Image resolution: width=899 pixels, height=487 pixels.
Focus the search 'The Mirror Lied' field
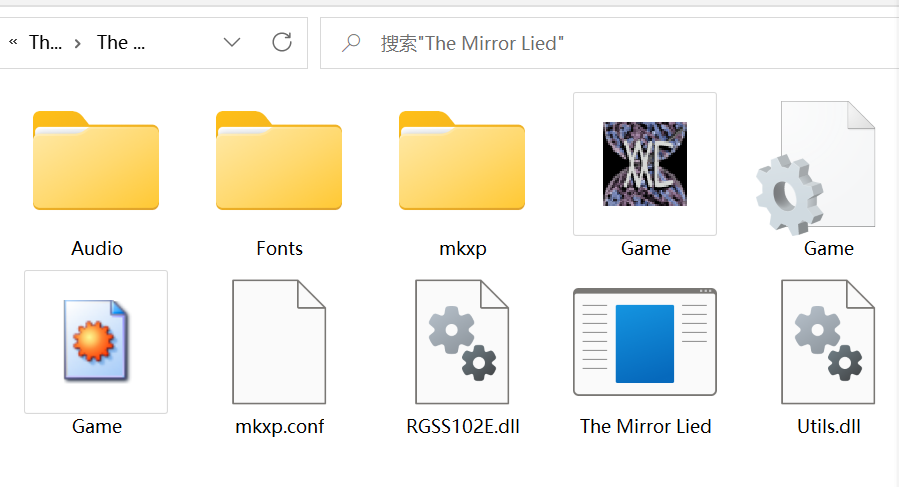(609, 43)
